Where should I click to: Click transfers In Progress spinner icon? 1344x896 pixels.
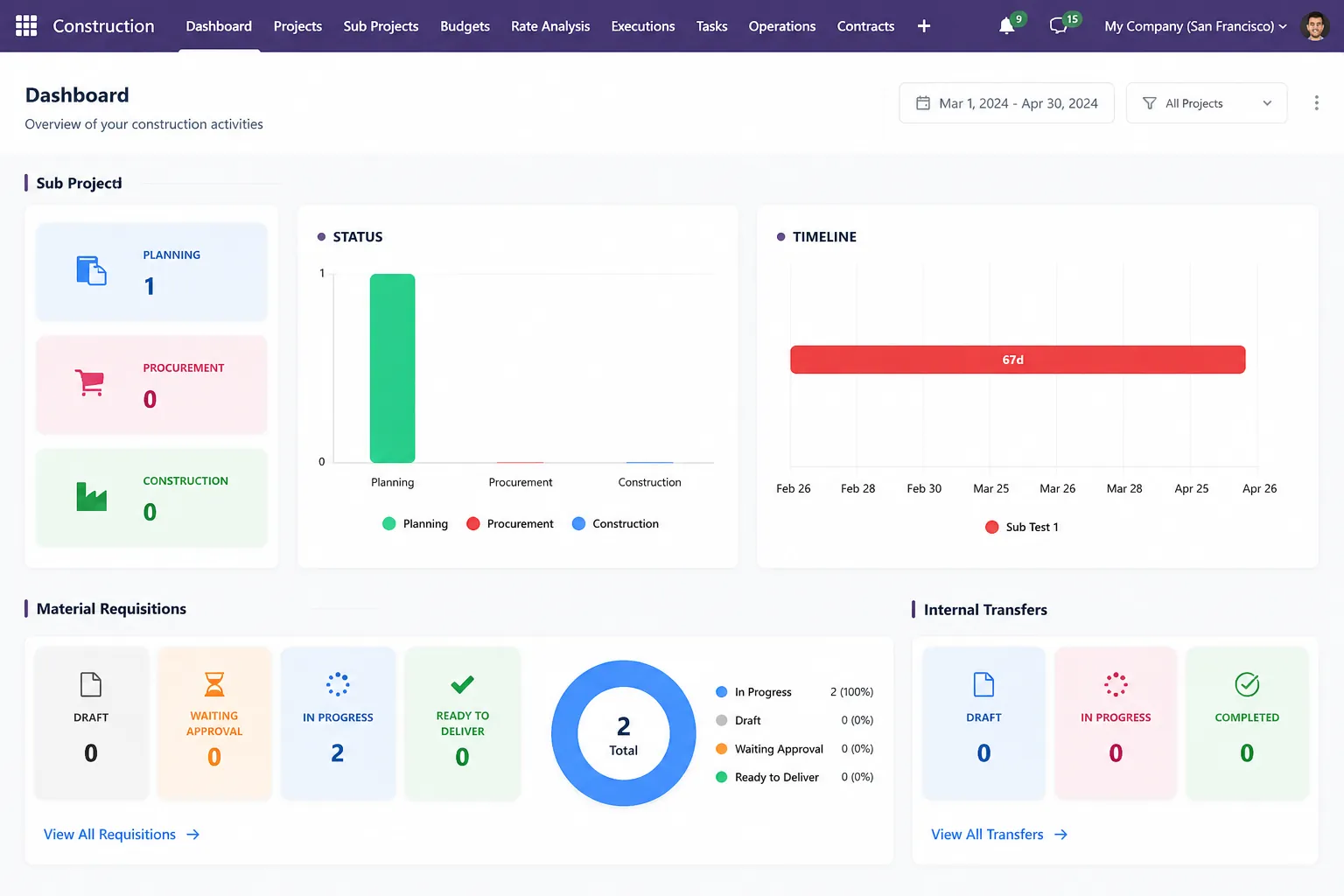(x=1116, y=684)
